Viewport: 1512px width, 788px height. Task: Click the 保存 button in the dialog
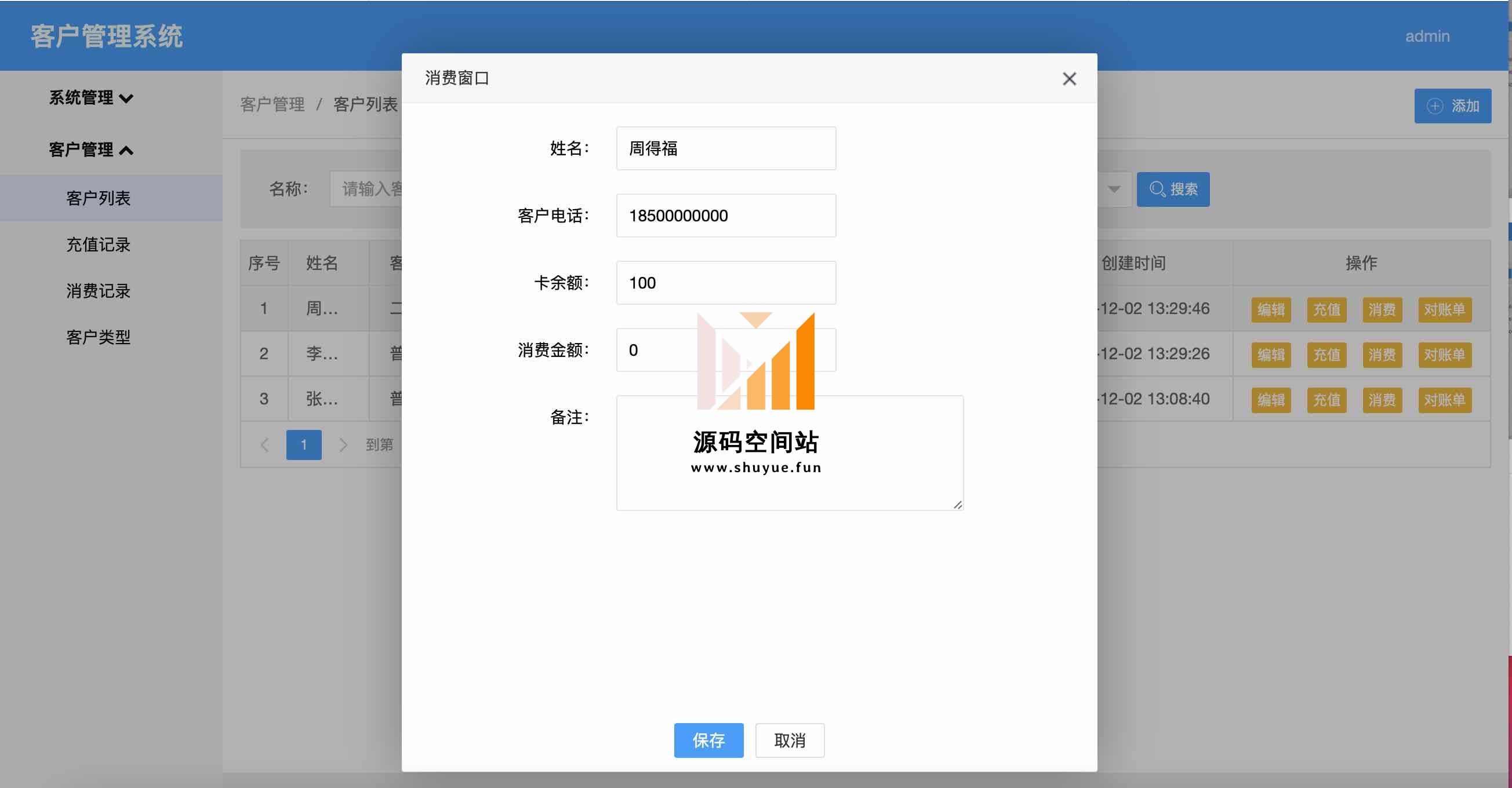(x=708, y=740)
